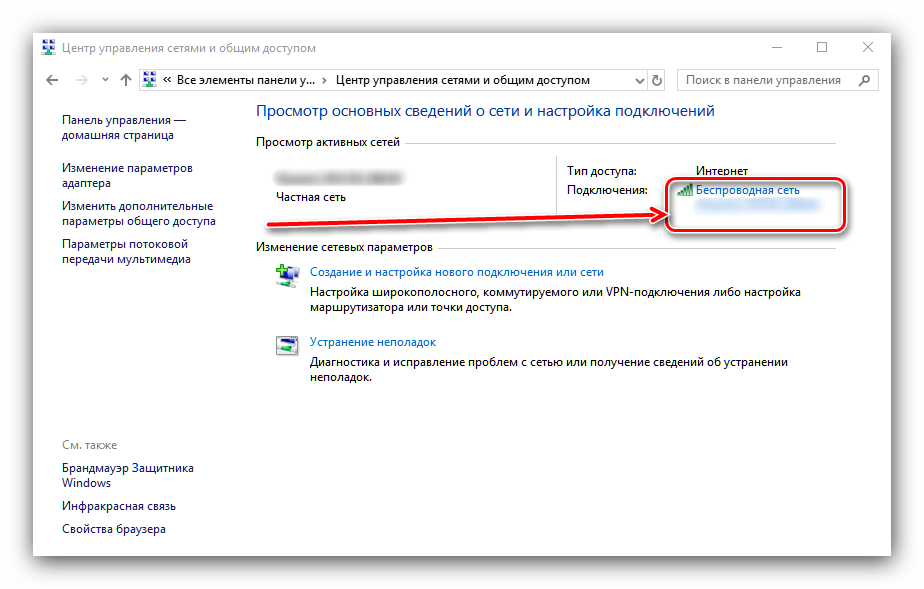Open breadcrumb arrow after 'Все элементы панели'
This screenshot has width=924, height=589.
click(325, 80)
